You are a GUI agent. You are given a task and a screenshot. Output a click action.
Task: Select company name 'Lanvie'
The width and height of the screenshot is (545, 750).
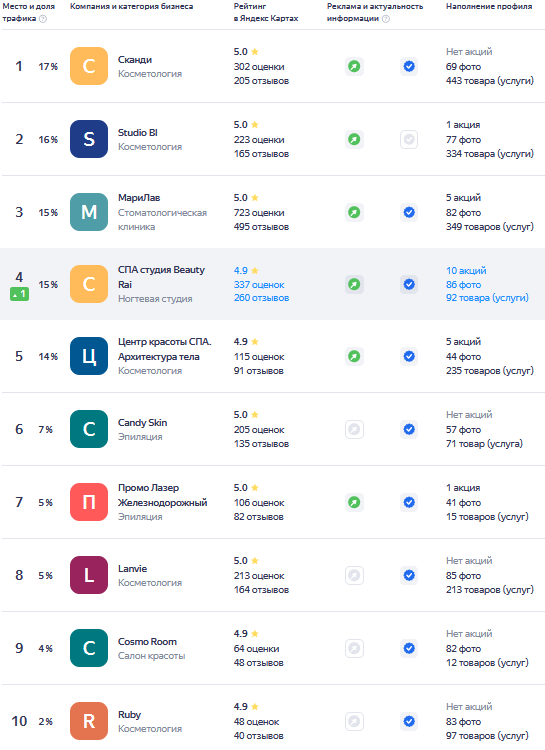click(133, 569)
